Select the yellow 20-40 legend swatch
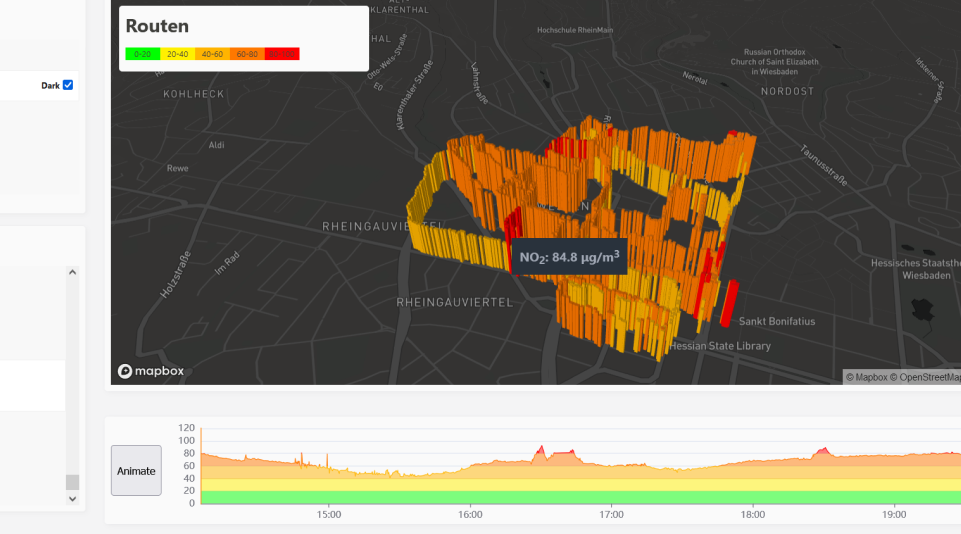 click(177, 54)
